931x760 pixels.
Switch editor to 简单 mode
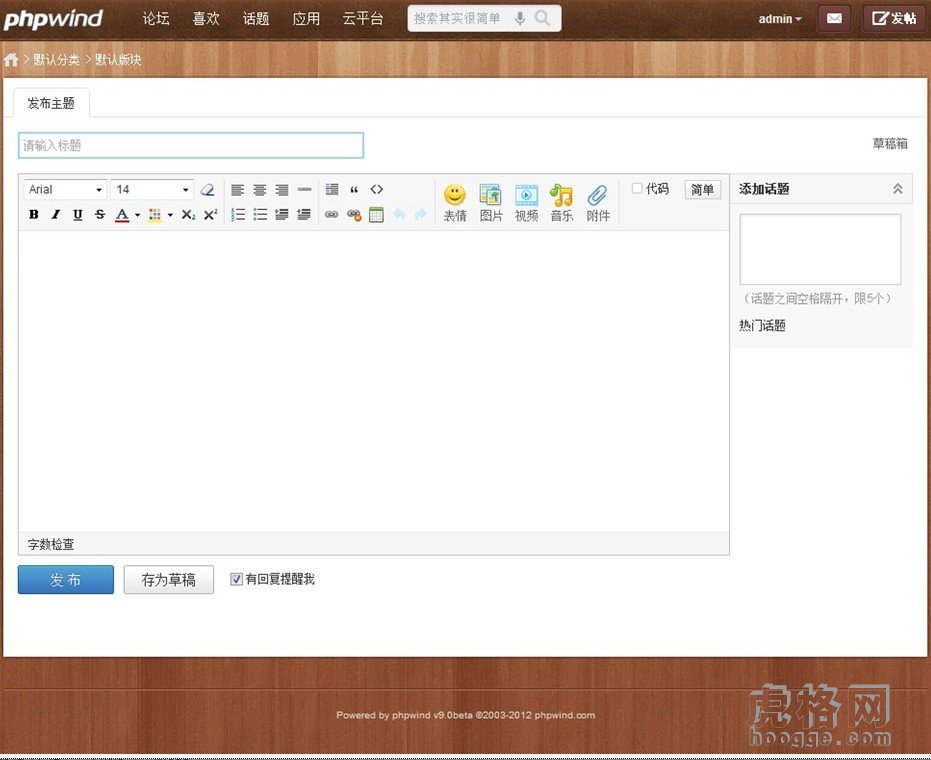pos(702,189)
